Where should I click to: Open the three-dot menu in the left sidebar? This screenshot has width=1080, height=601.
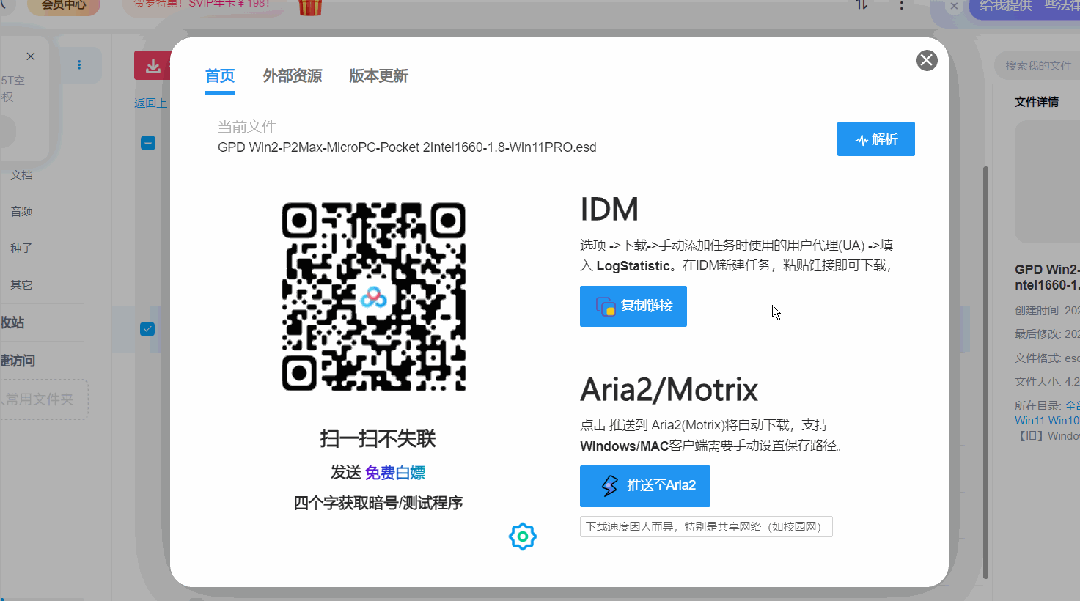(x=79, y=65)
